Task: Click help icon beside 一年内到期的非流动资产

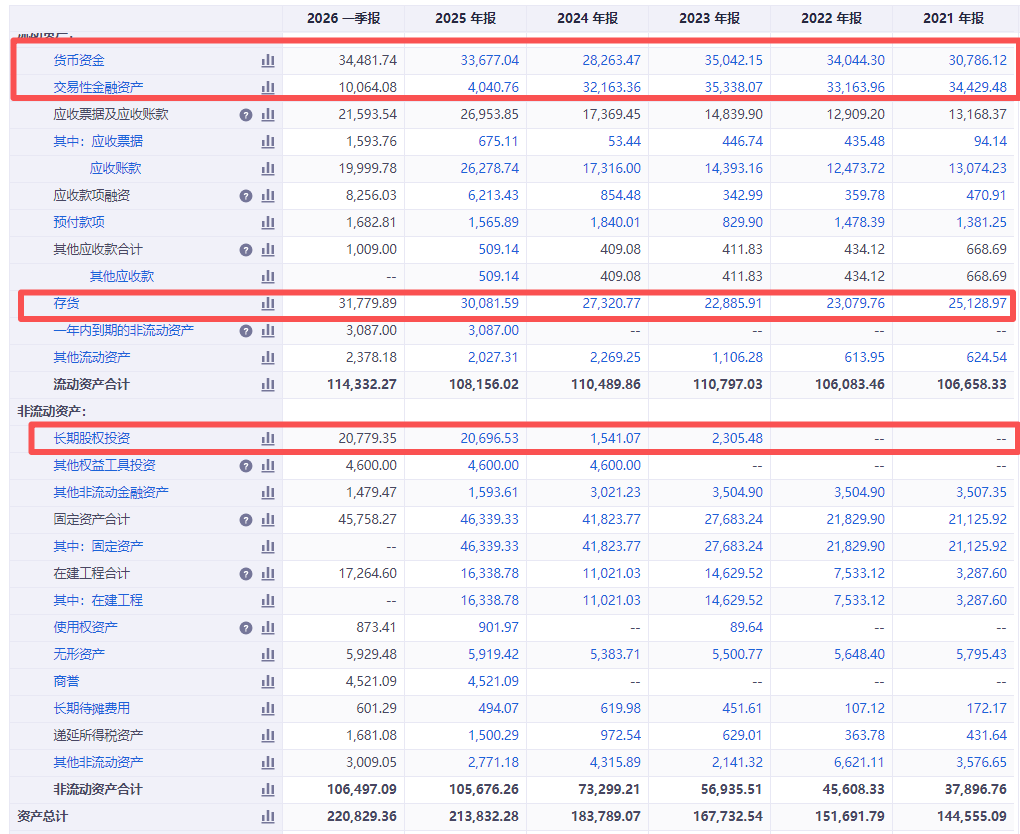Action: click(246, 331)
